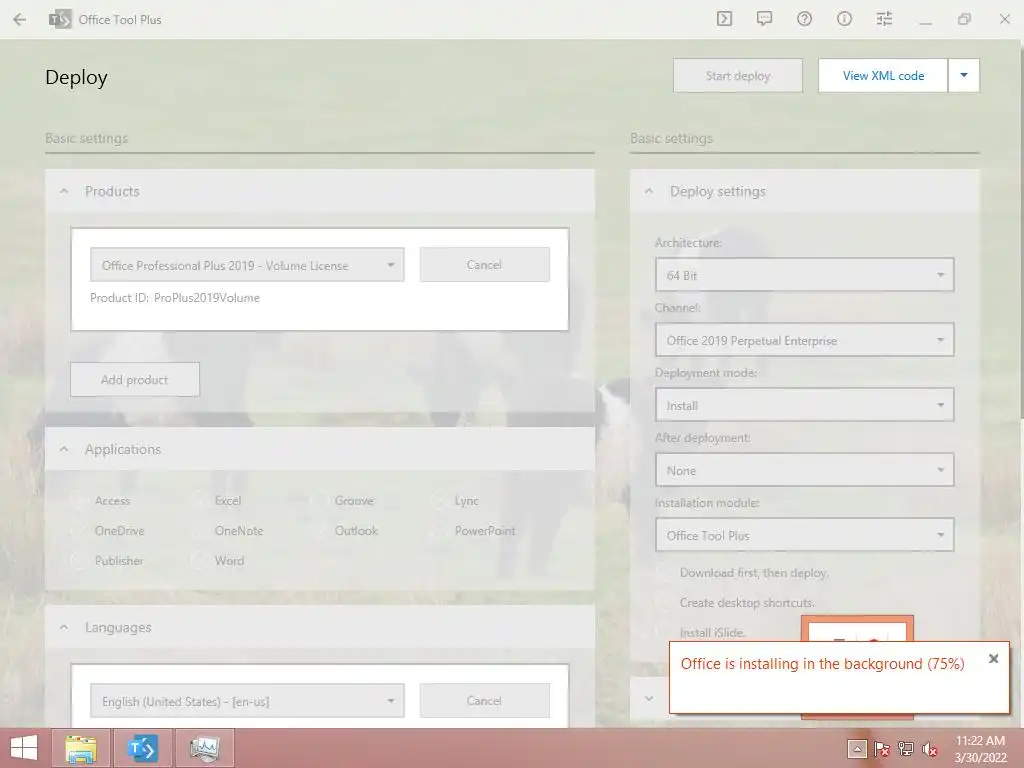Click the View XML code button
Screen dimensions: 1024x768
(x=883, y=76)
